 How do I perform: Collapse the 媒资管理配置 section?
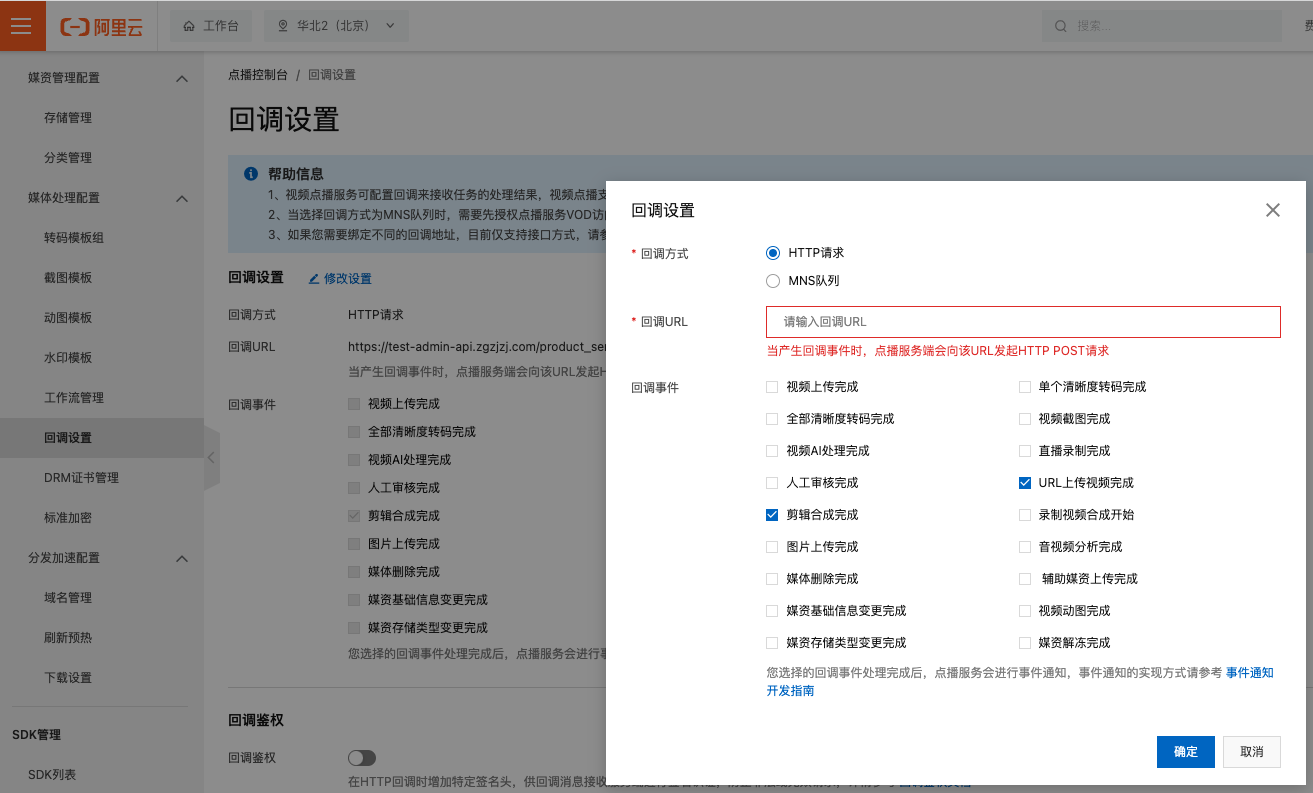tap(182, 78)
